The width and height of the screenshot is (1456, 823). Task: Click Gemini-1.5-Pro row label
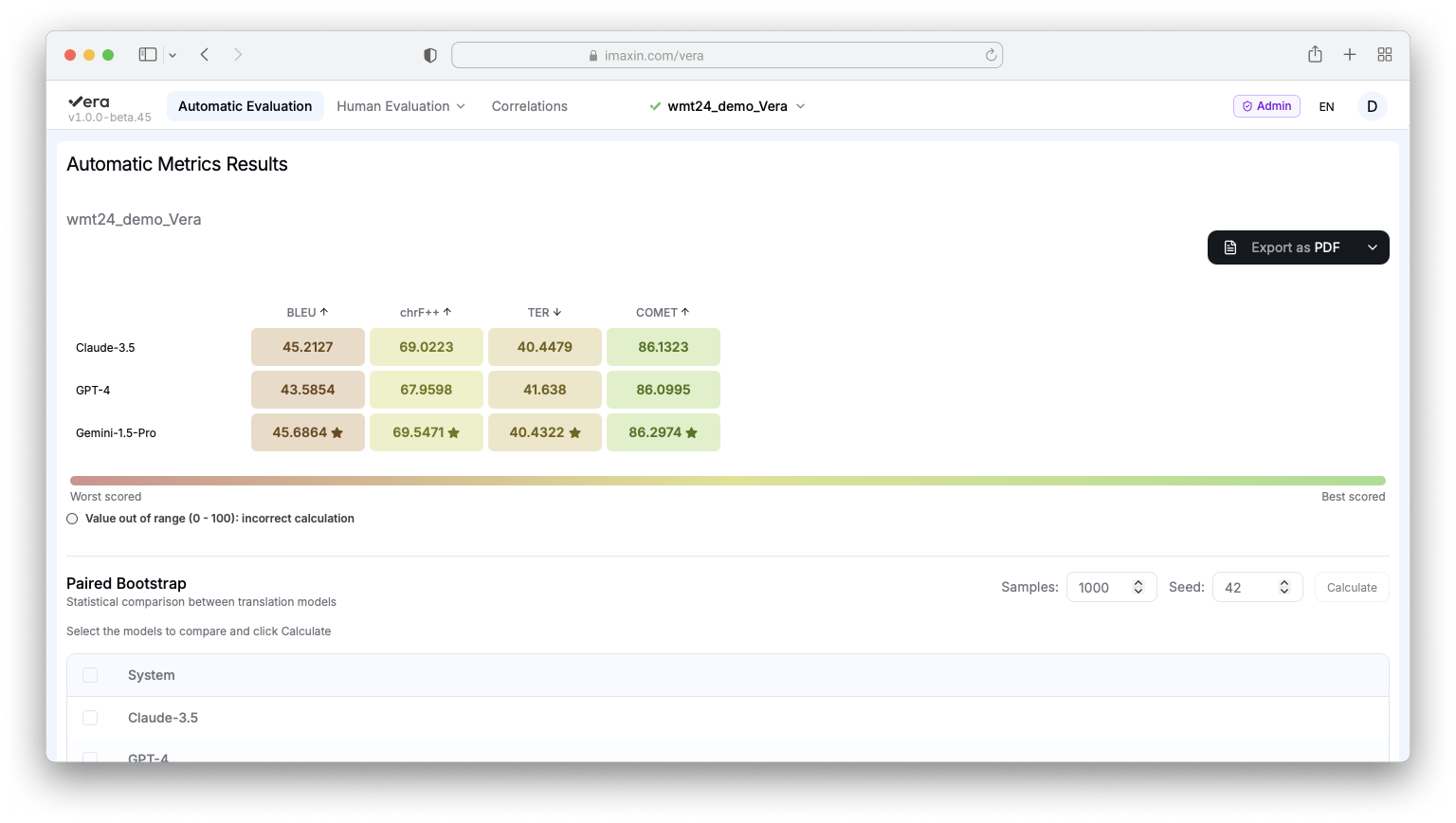click(x=116, y=433)
